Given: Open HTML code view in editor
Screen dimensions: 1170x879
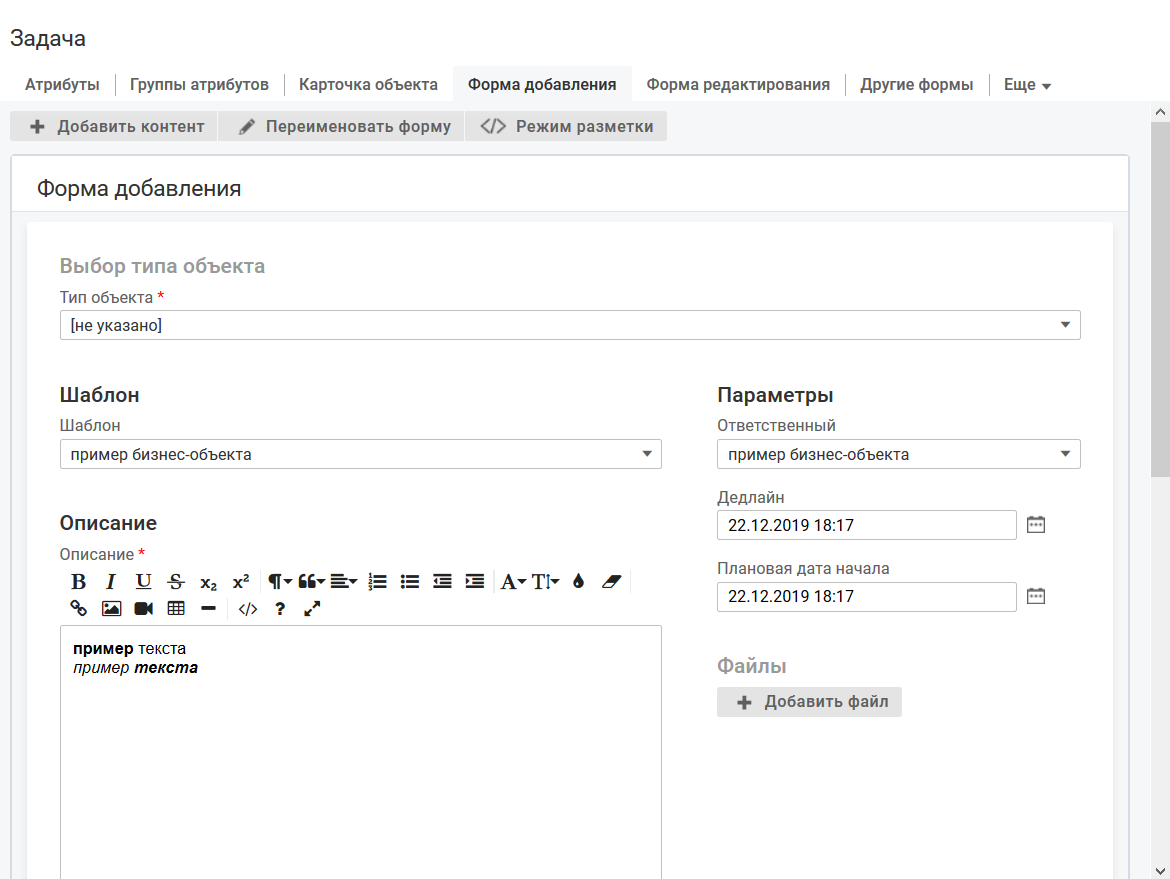Looking at the screenshot, I should tap(248, 608).
